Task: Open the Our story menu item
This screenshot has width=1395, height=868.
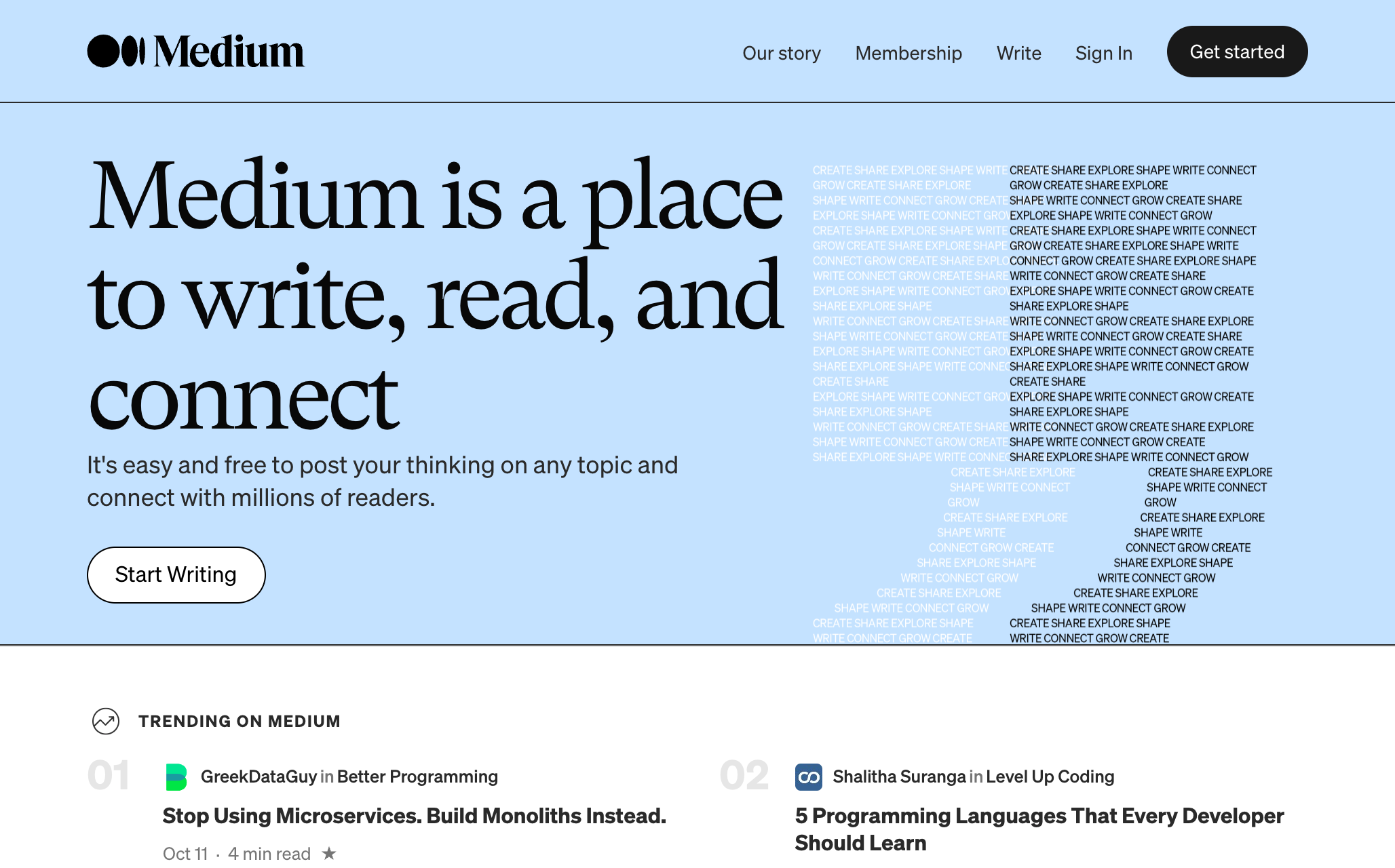Action: (x=782, y=51)
